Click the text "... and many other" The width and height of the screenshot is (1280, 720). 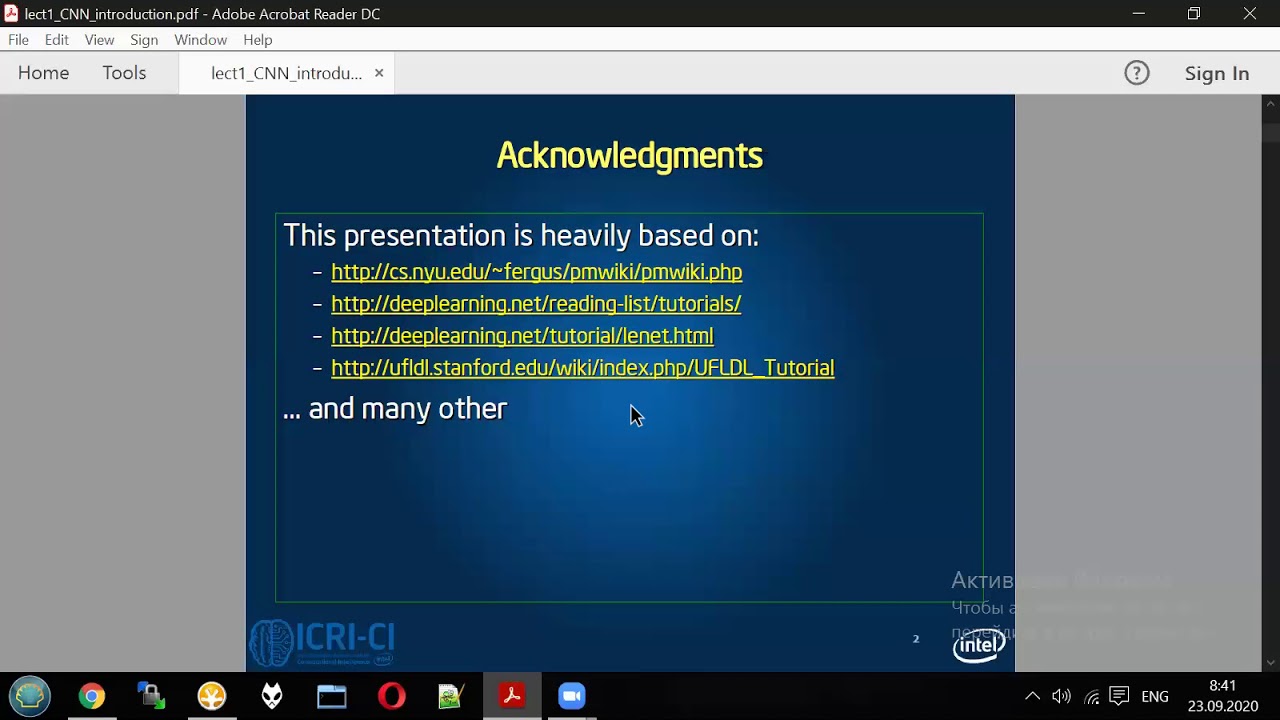point(395,408)
